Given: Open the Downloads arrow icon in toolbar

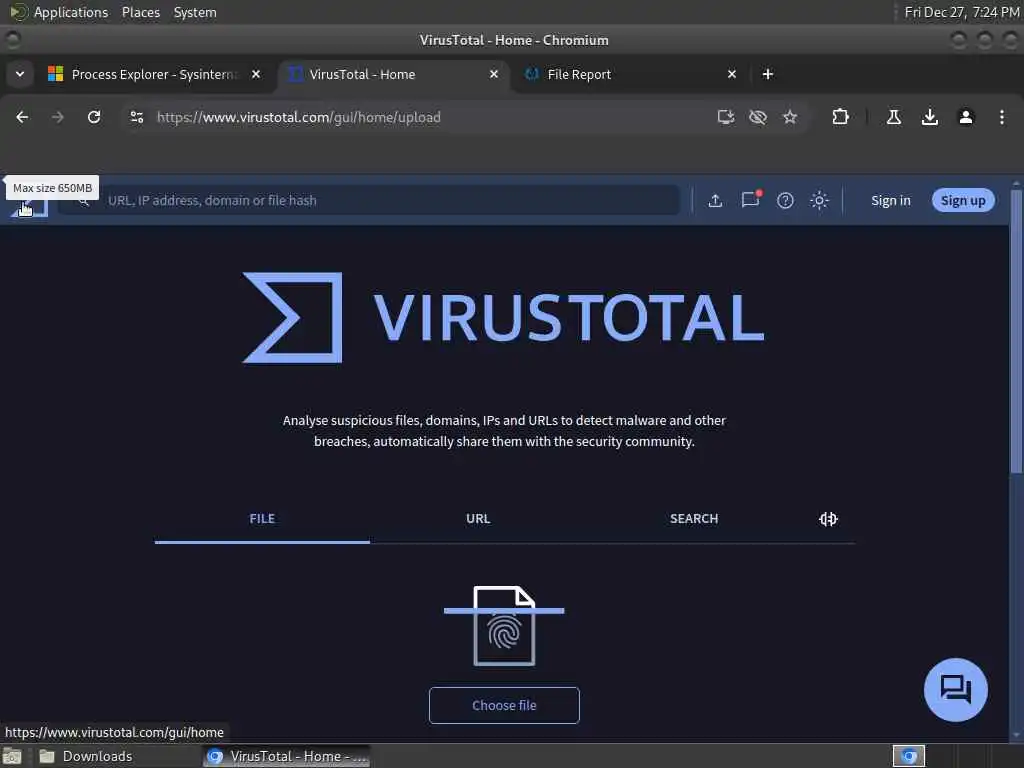Looking at the screenshot, I should click(930, 117).
